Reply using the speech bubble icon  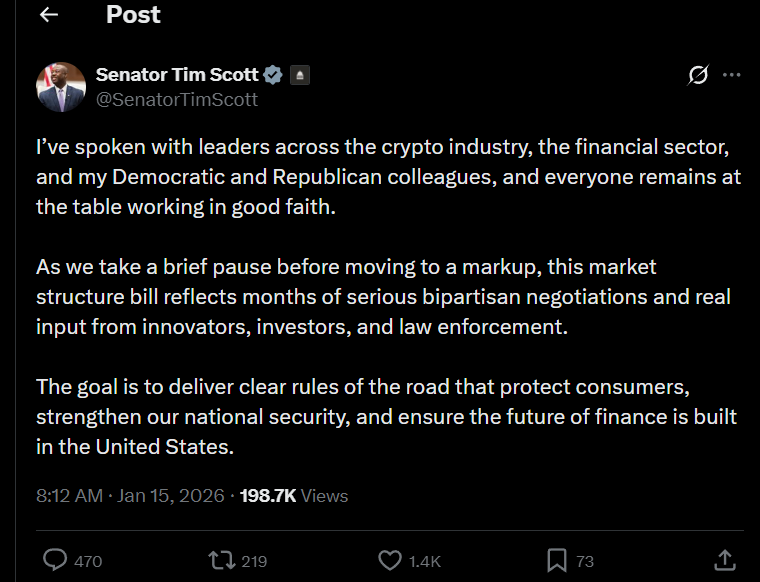click(x=56, y=560)
